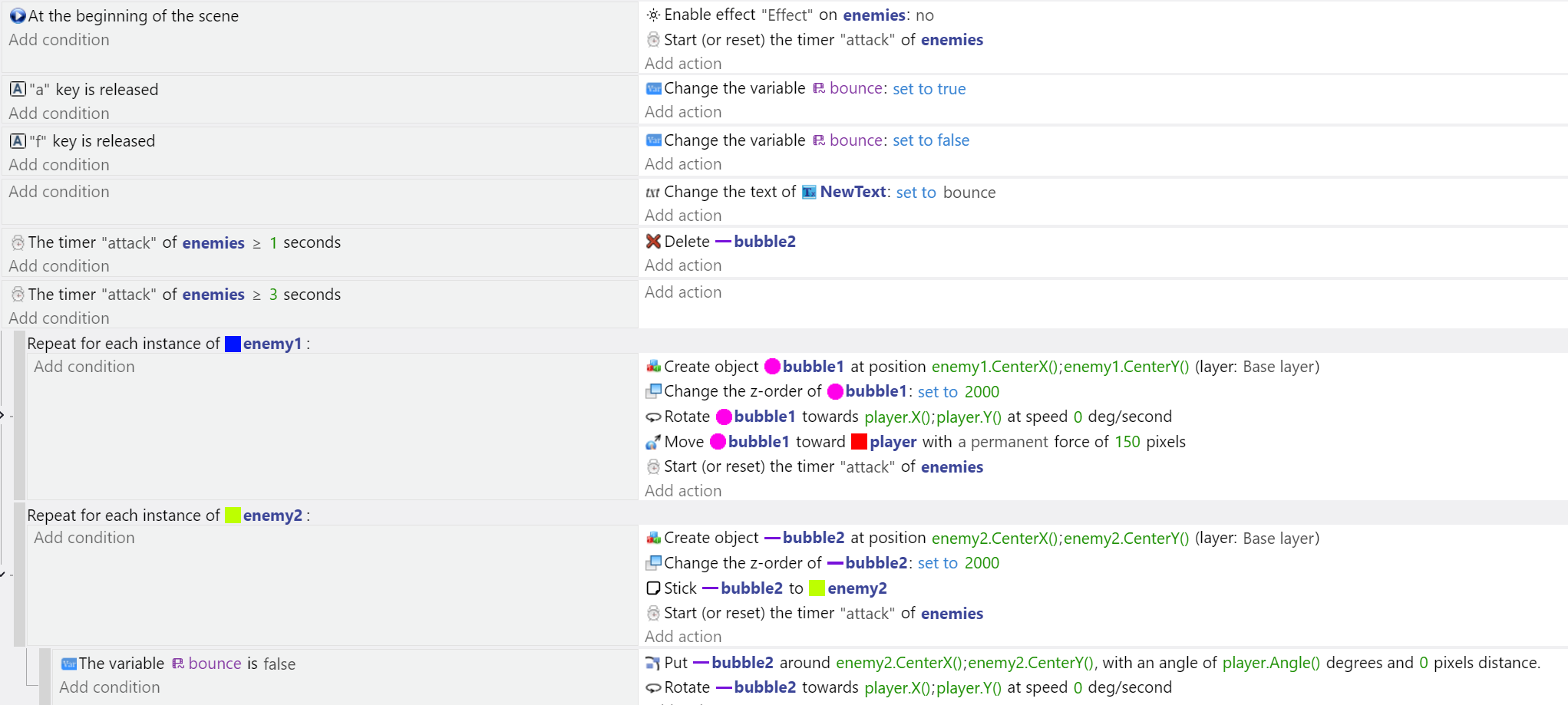Click the pink bubble1 object thumbnail
Screen dimensions: 1568x705
(773, 367)
